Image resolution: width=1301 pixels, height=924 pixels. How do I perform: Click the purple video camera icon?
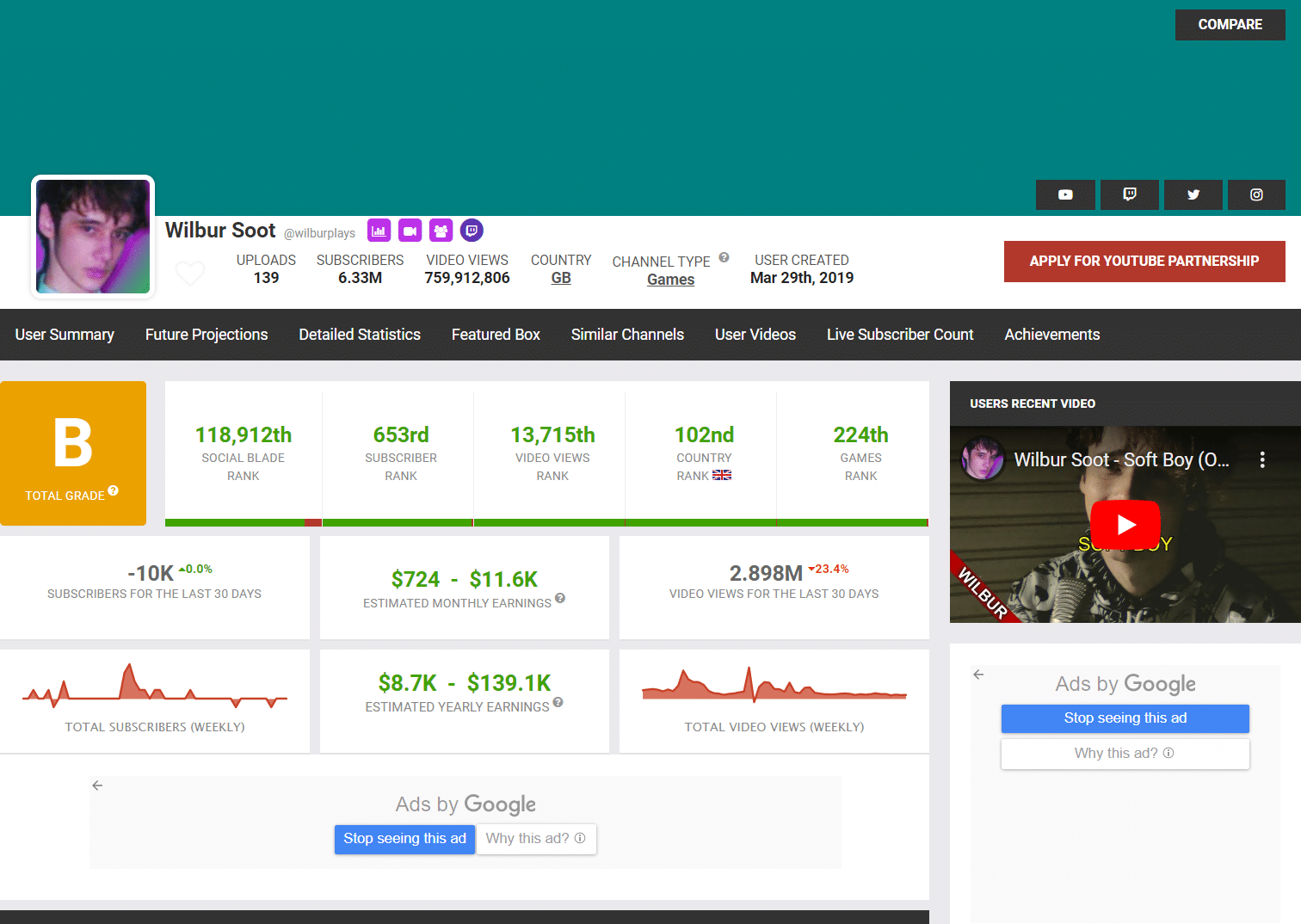click(410, 231)
